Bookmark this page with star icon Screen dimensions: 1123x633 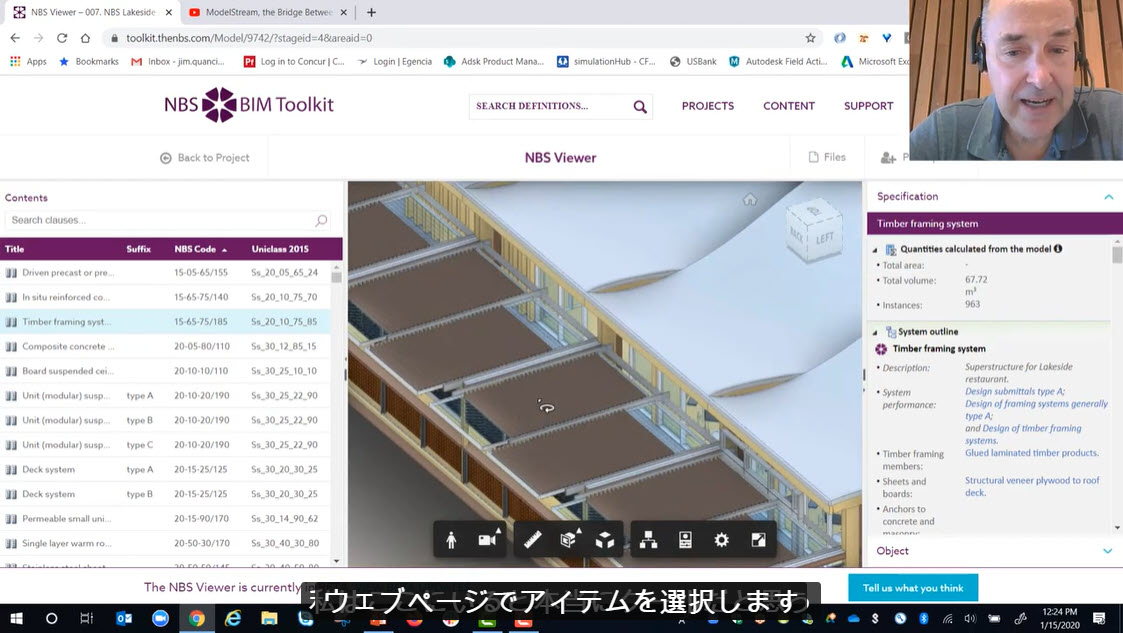[x=810, y=38]
